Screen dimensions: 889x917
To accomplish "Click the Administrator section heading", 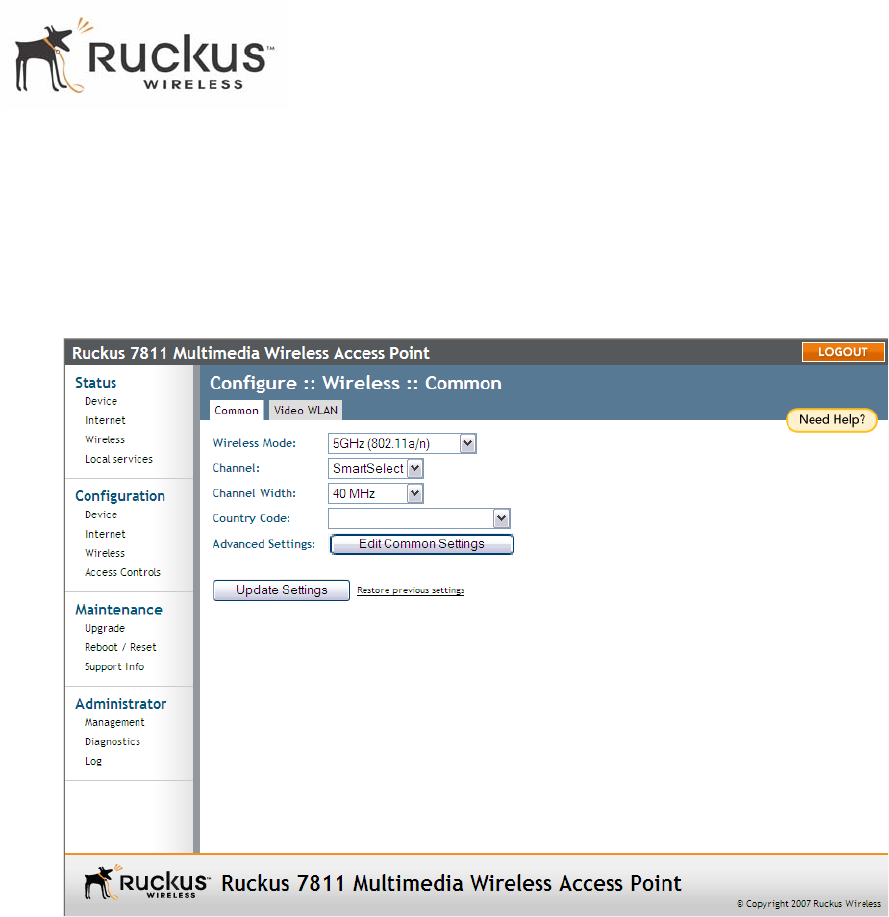I will (x=120, y=704).
